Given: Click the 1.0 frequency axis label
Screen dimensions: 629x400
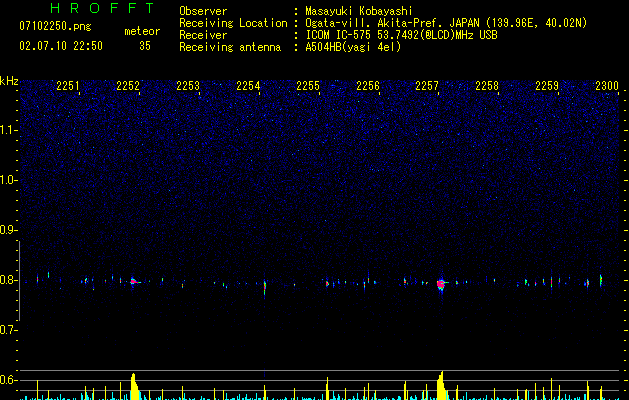Looking at the screenshot, I should click(x=8, y=180).
